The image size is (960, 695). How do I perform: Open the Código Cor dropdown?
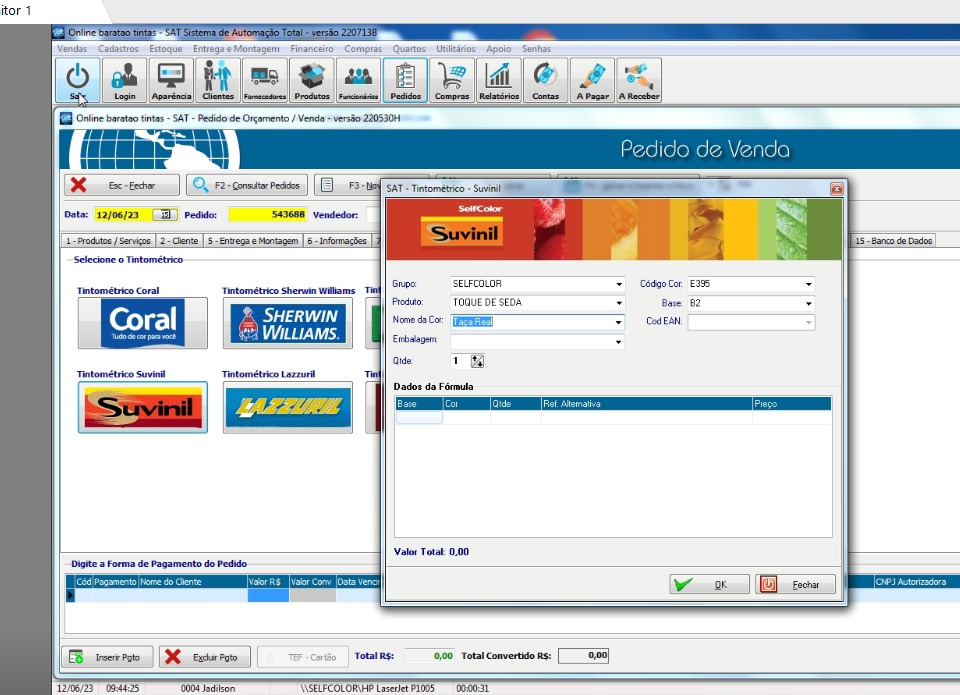(x=808, y=284)
